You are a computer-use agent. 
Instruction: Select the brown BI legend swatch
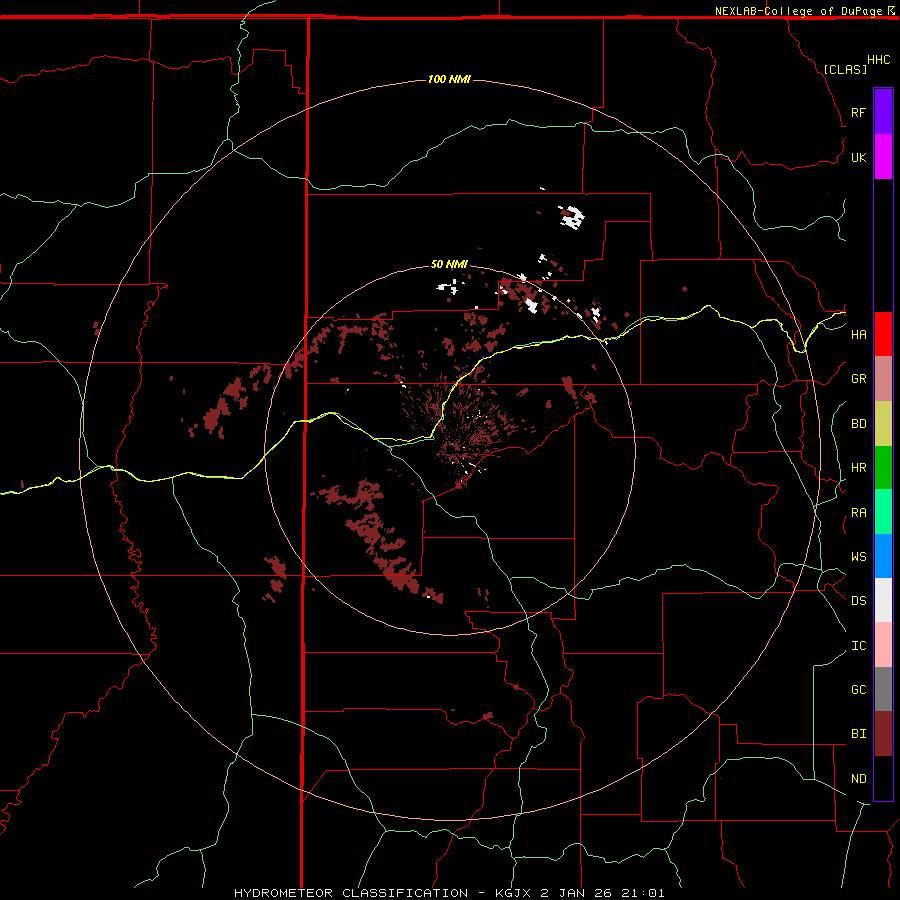[883, 734]
